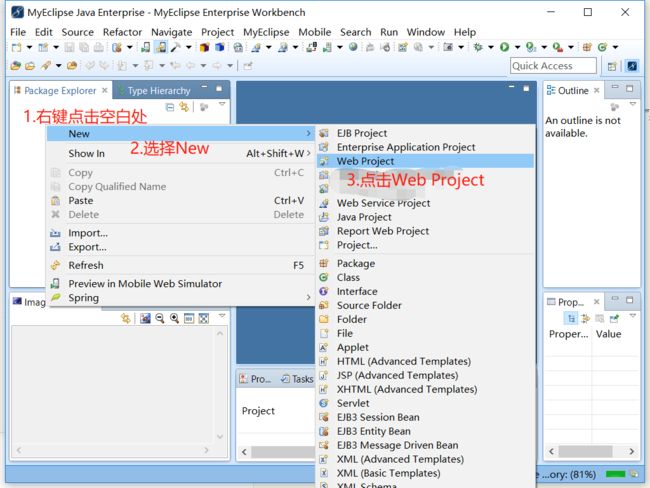Click the yellow deploy cube toolbar icon
Image resolution: width=650 pixels, height=488 pixels.
point(204,47)
